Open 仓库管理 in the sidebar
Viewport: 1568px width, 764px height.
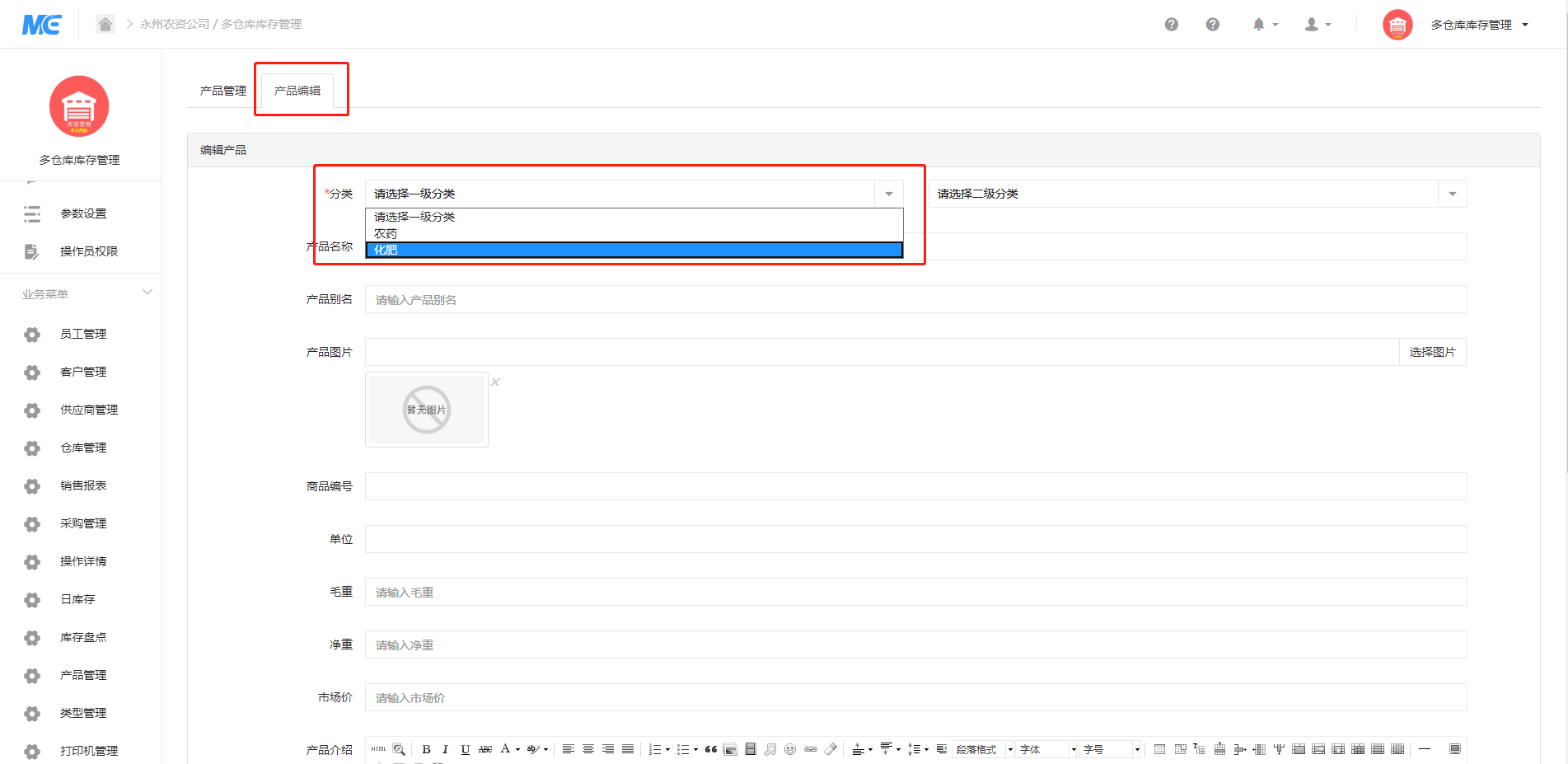pos(83,448)
